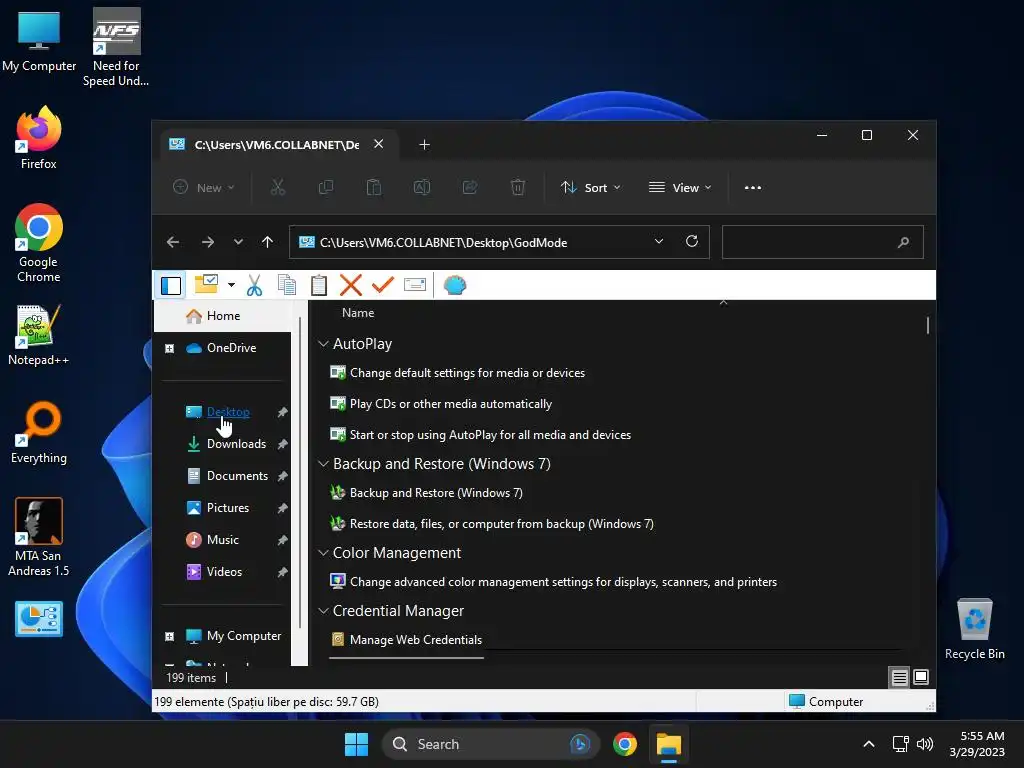This screenshot has height=768, width=1024.
Task: Open Videos in quick access
Action: 224,572
